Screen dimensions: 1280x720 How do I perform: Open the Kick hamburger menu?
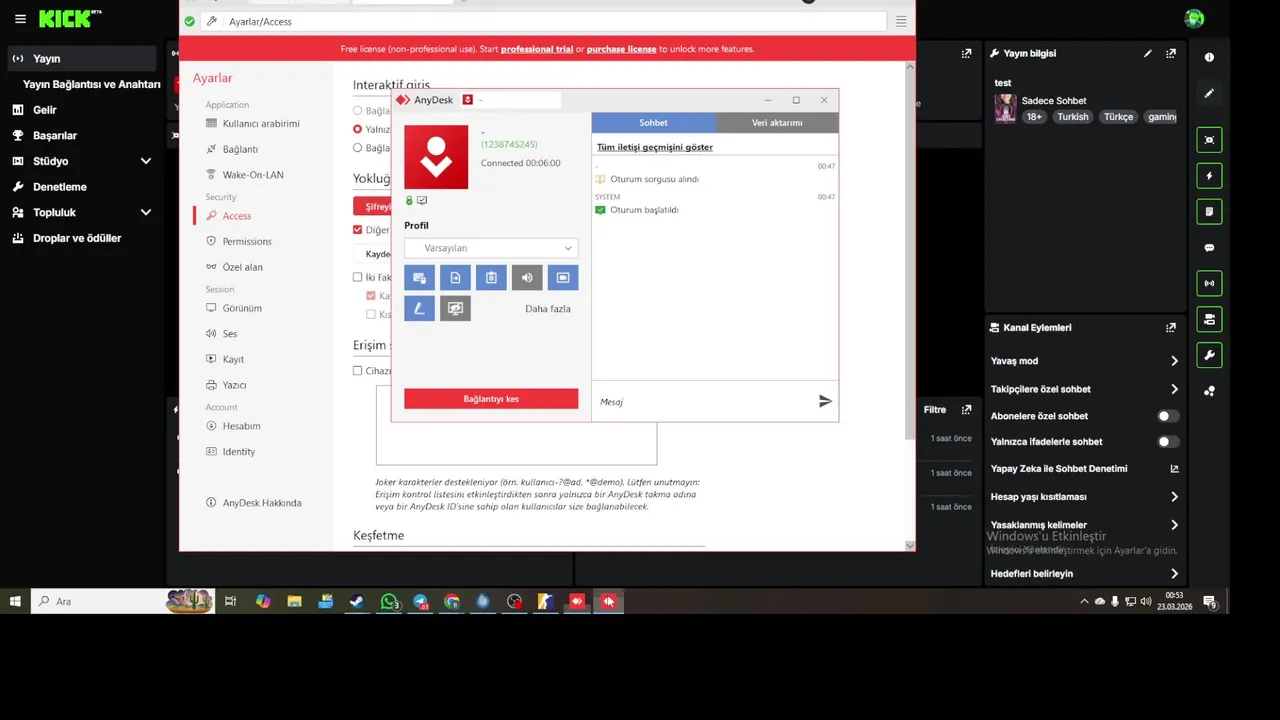(x=20, y=19)
